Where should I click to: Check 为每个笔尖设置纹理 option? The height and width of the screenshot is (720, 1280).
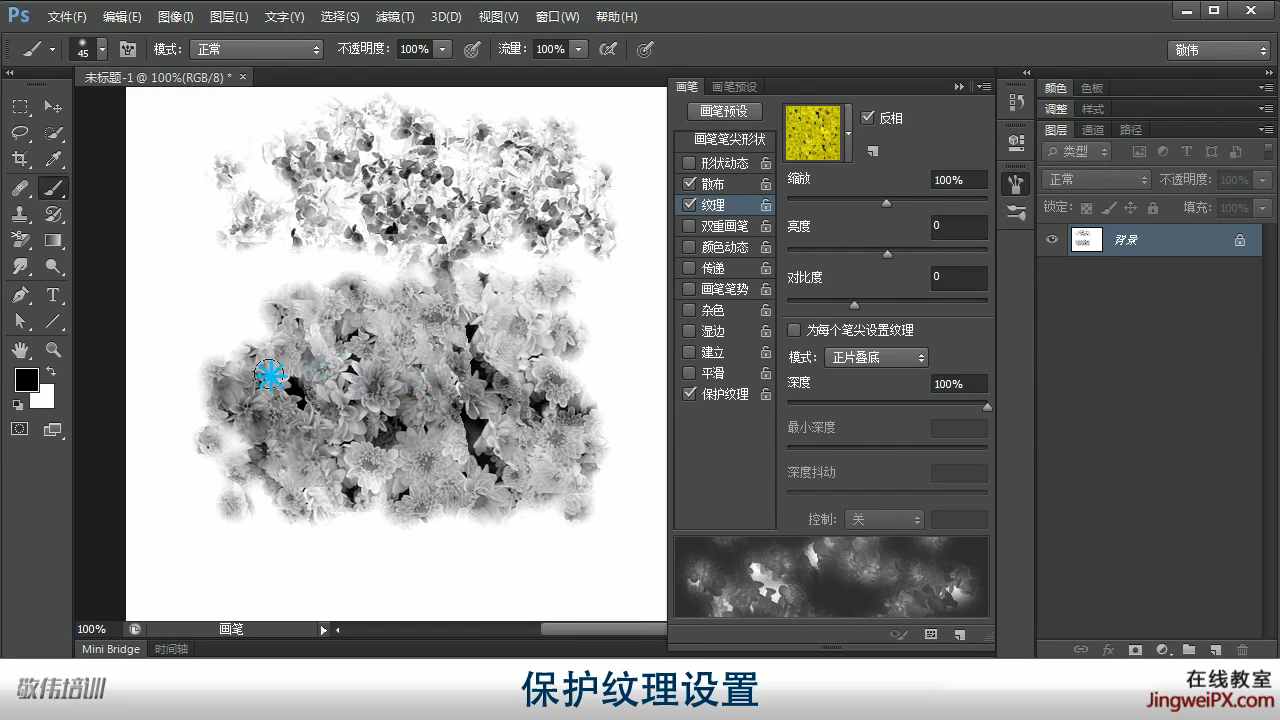(794, 330)
